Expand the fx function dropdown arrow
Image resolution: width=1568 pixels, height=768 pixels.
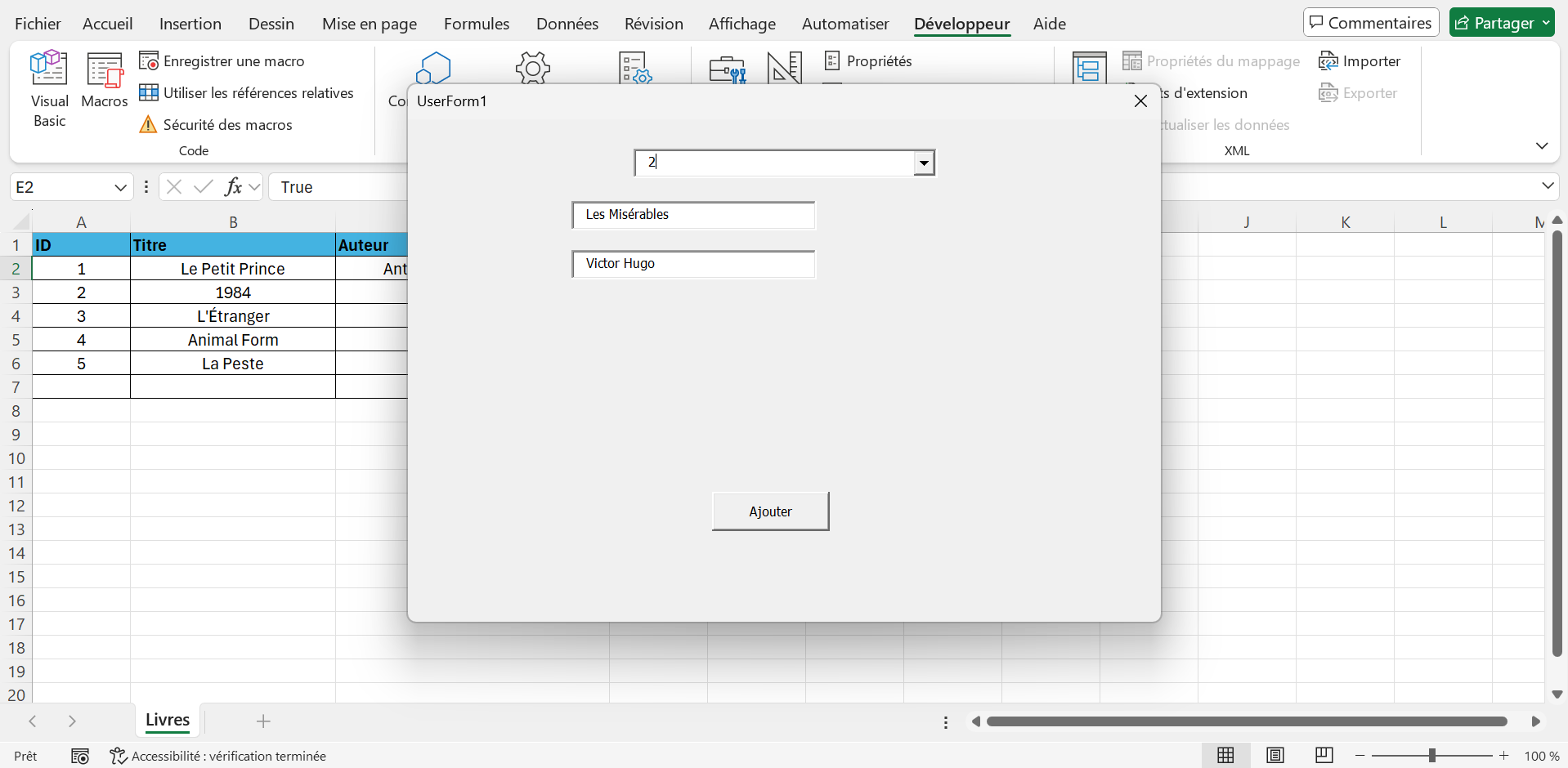(x=254, y=187)
